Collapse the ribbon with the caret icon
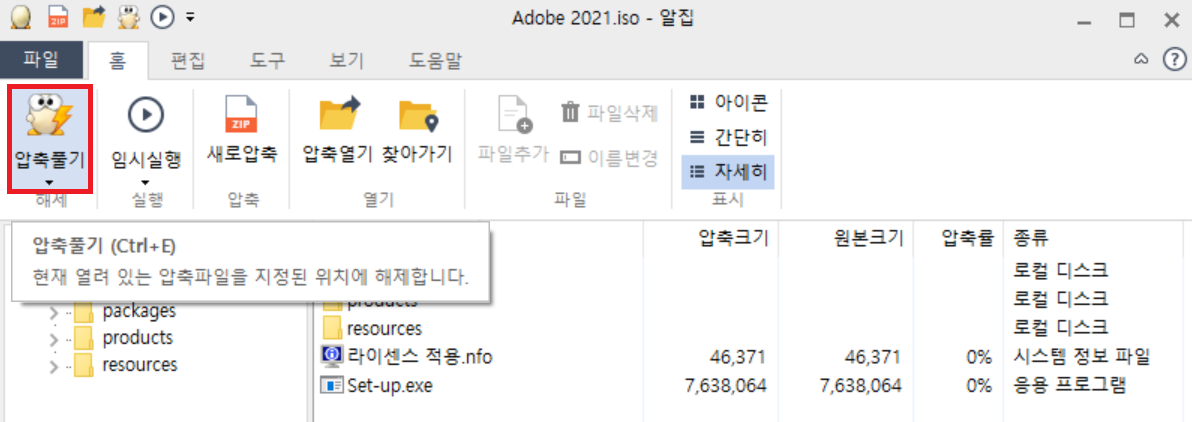1192x422 pixels. click(x=1140, y=59)
